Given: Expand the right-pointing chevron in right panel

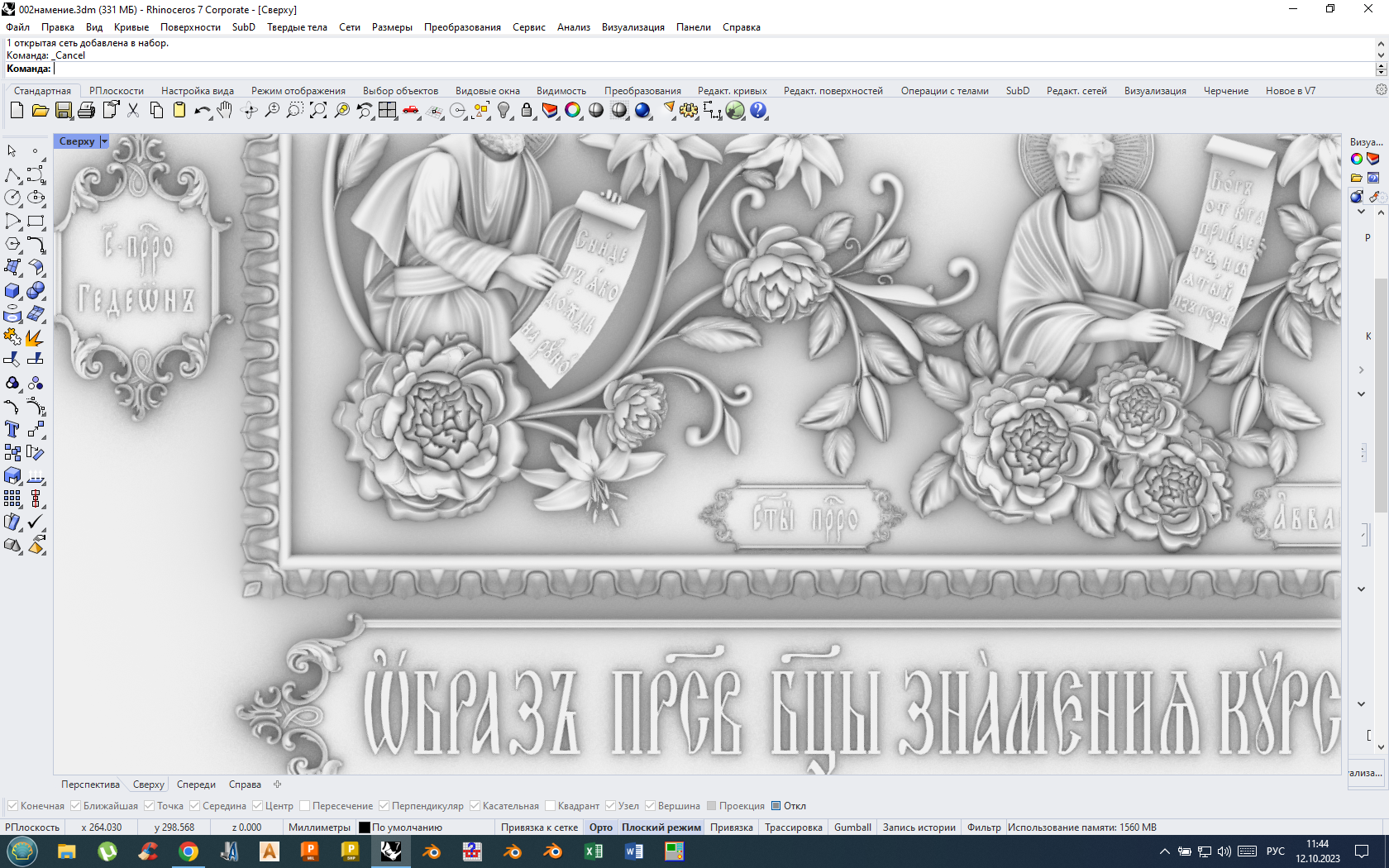Looking at the screenshot, I should (x=1362, y=370).
